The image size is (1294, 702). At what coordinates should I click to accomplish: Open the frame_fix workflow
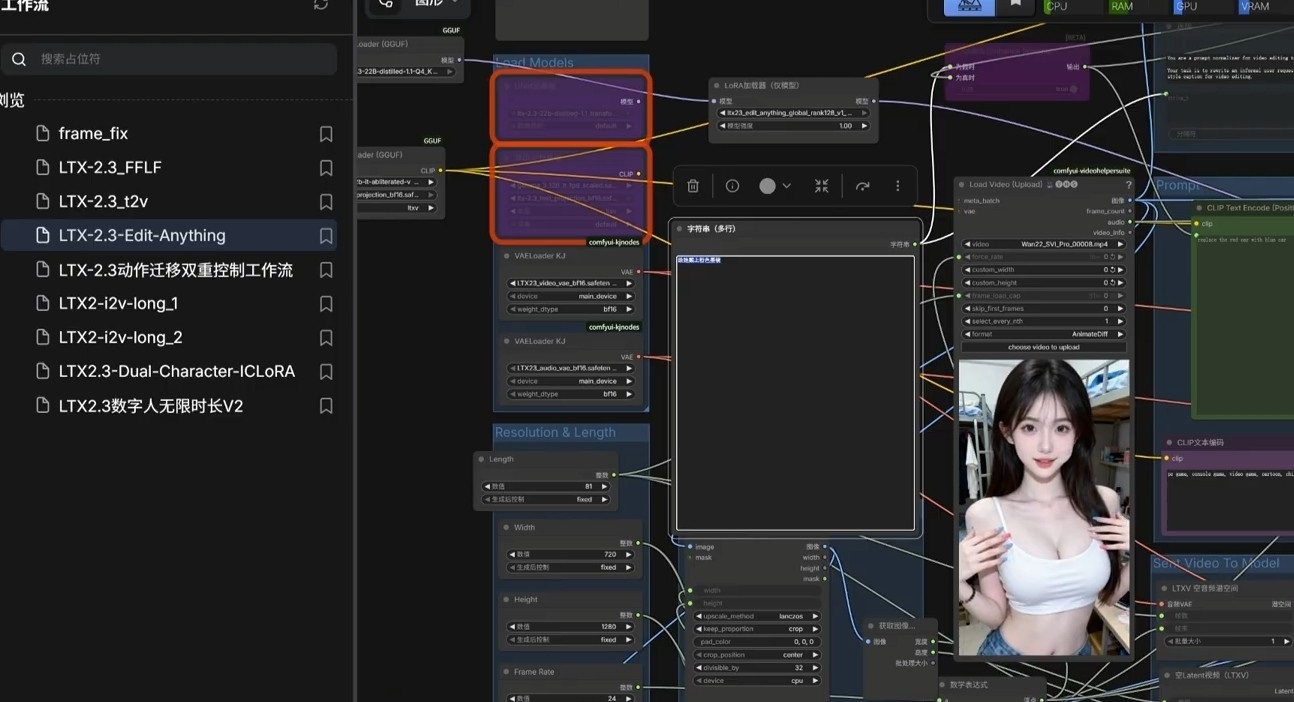coord(93,133)
